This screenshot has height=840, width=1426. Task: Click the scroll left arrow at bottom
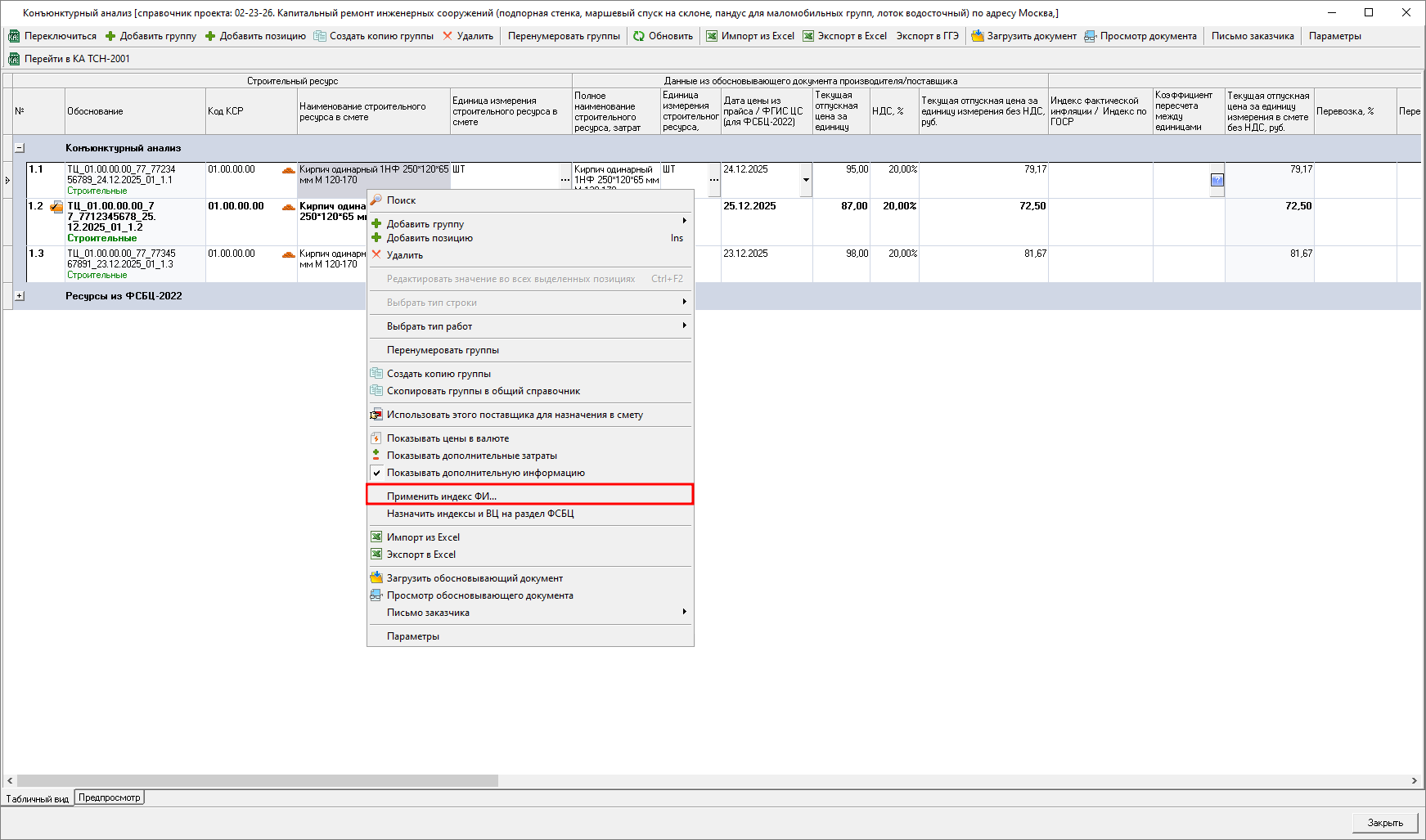pos(10,781)
